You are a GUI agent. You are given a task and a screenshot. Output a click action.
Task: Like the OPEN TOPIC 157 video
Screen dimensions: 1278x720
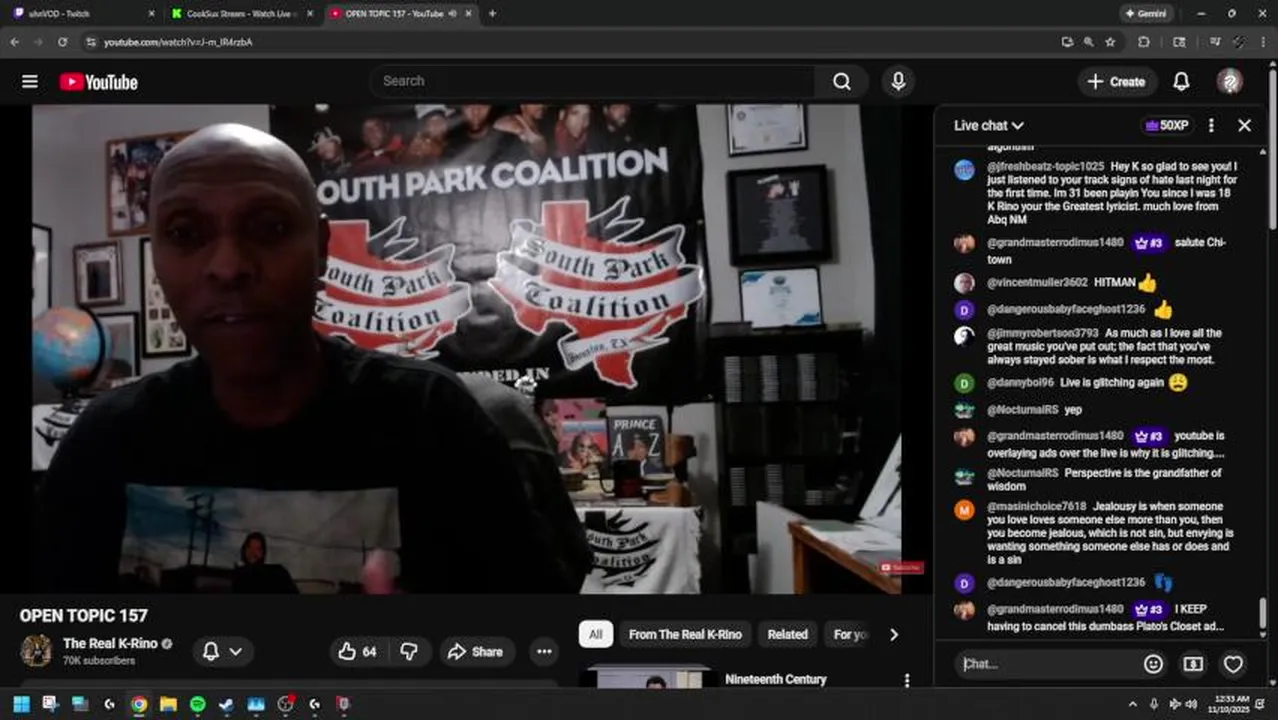[358, 651]
